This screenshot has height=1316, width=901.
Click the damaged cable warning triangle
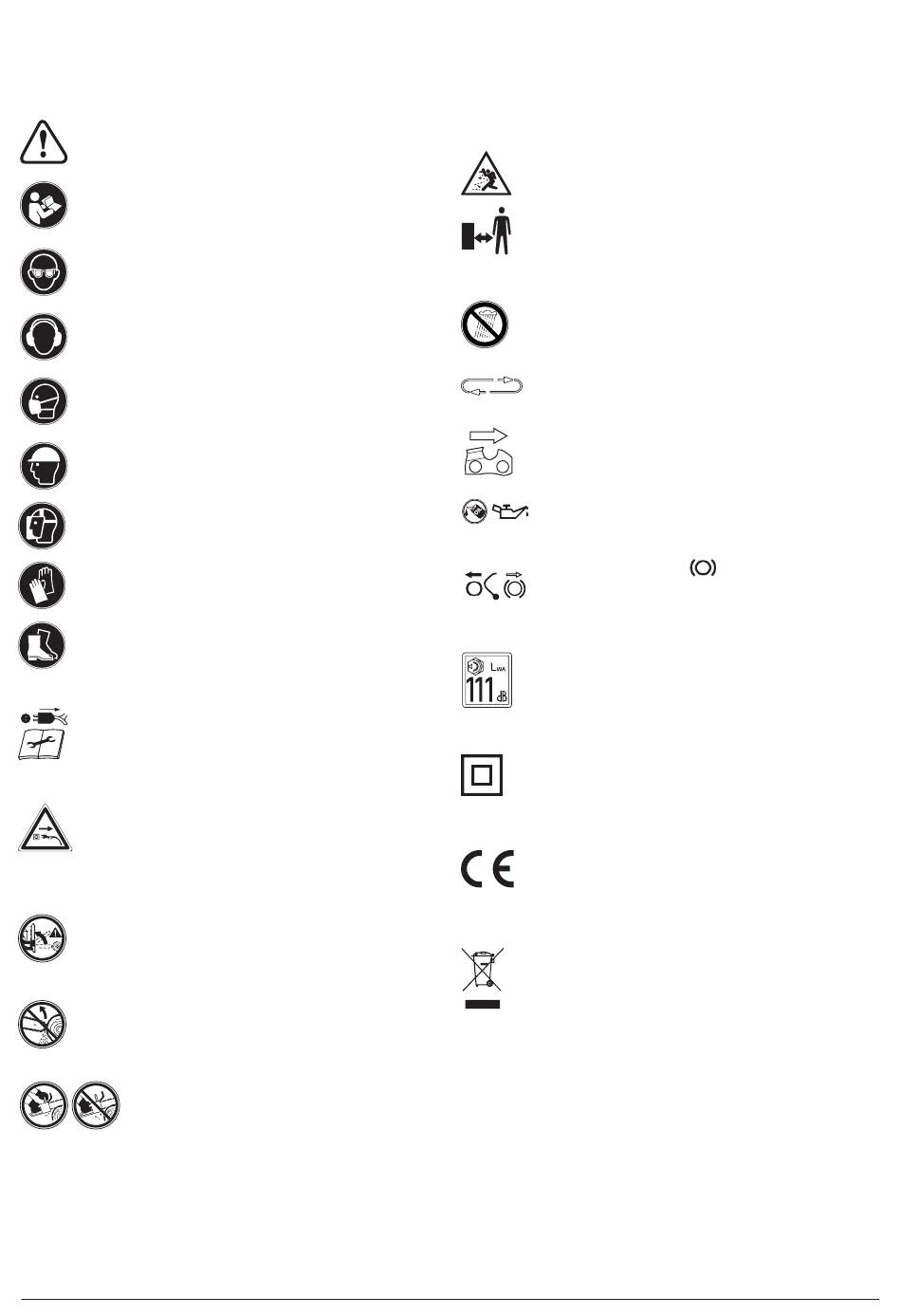[45, 827]
